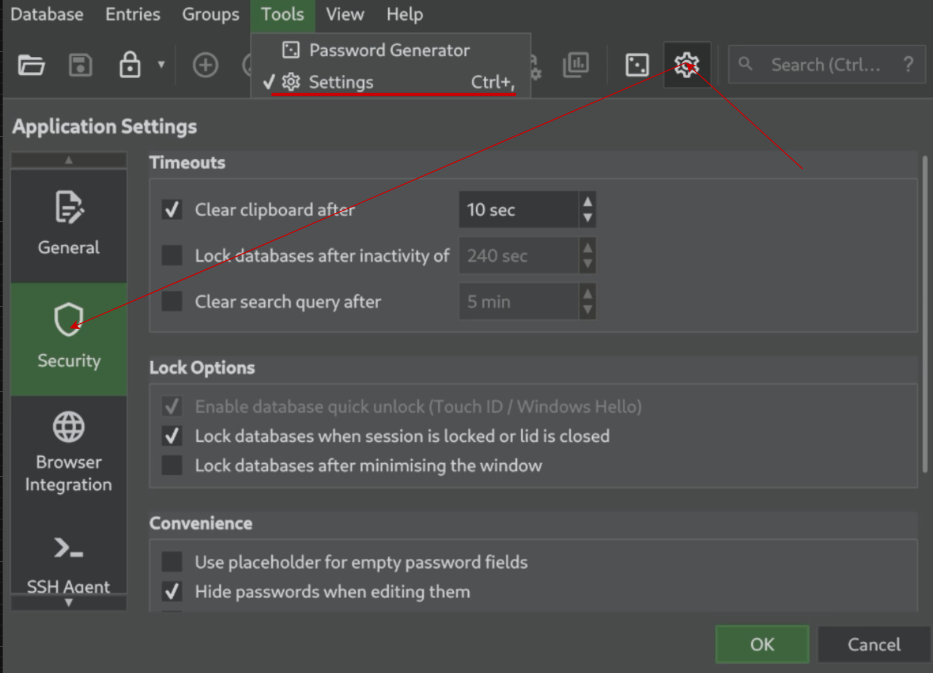Increase the clear clipboard timeout value

(587, 202)
